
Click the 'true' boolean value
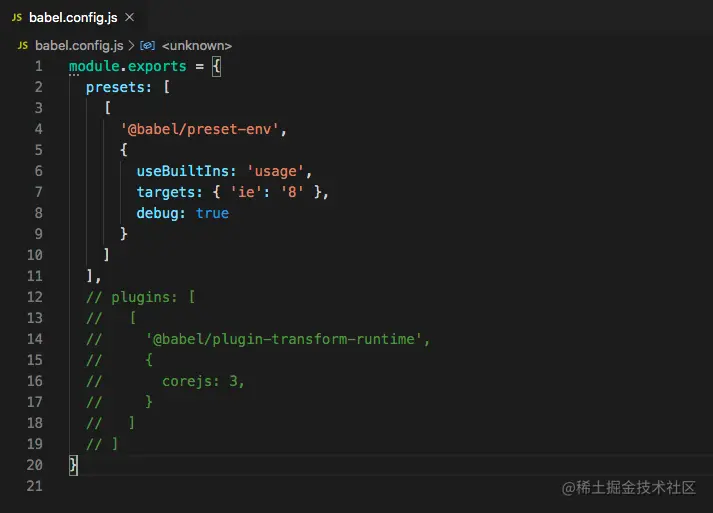tap(212, 213)
